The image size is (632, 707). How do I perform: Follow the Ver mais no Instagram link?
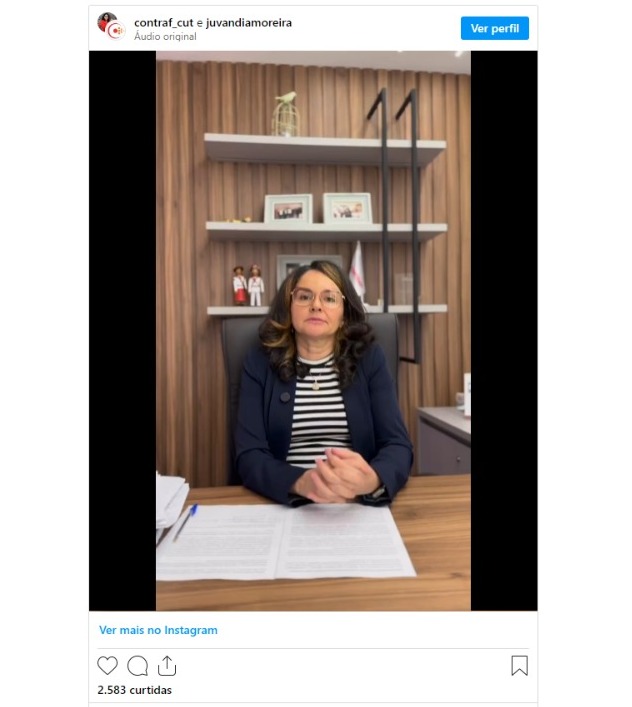pos(158,630)
